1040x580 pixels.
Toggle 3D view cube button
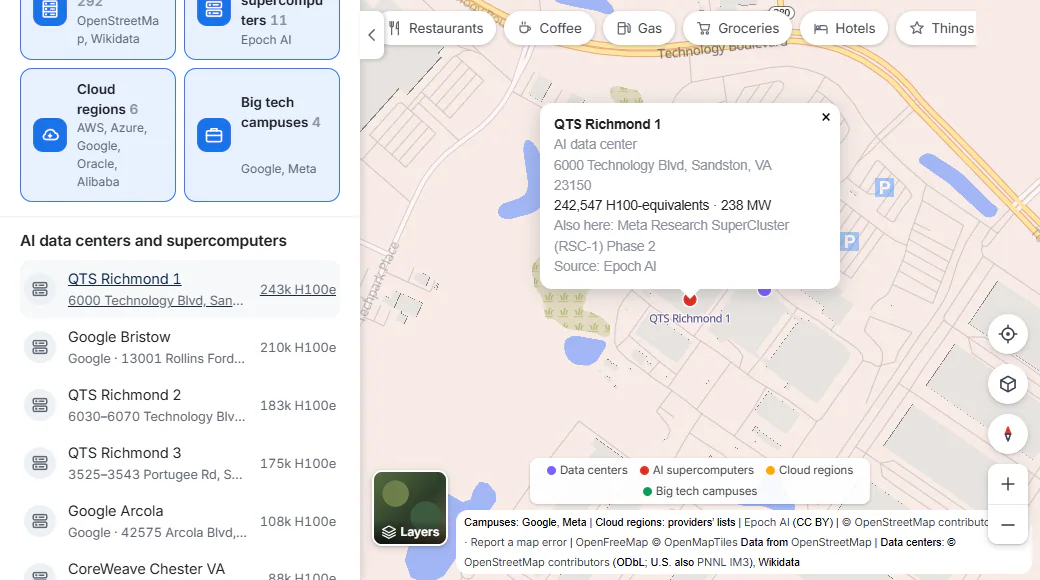[x=1008, y=384]
